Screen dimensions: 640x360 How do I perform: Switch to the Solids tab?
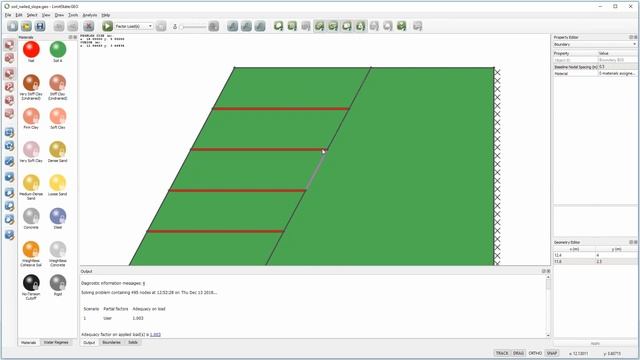133,342
